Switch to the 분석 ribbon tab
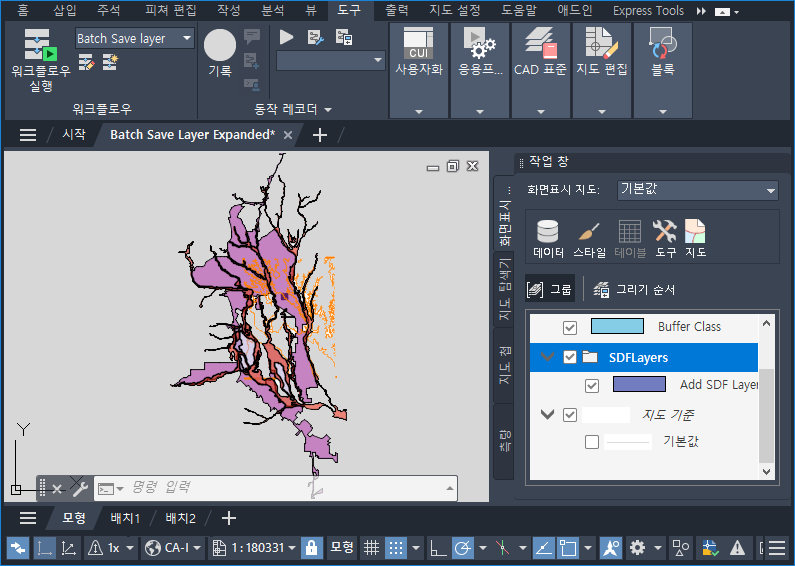This screenshot has height=566, width=795. point(273,10)
